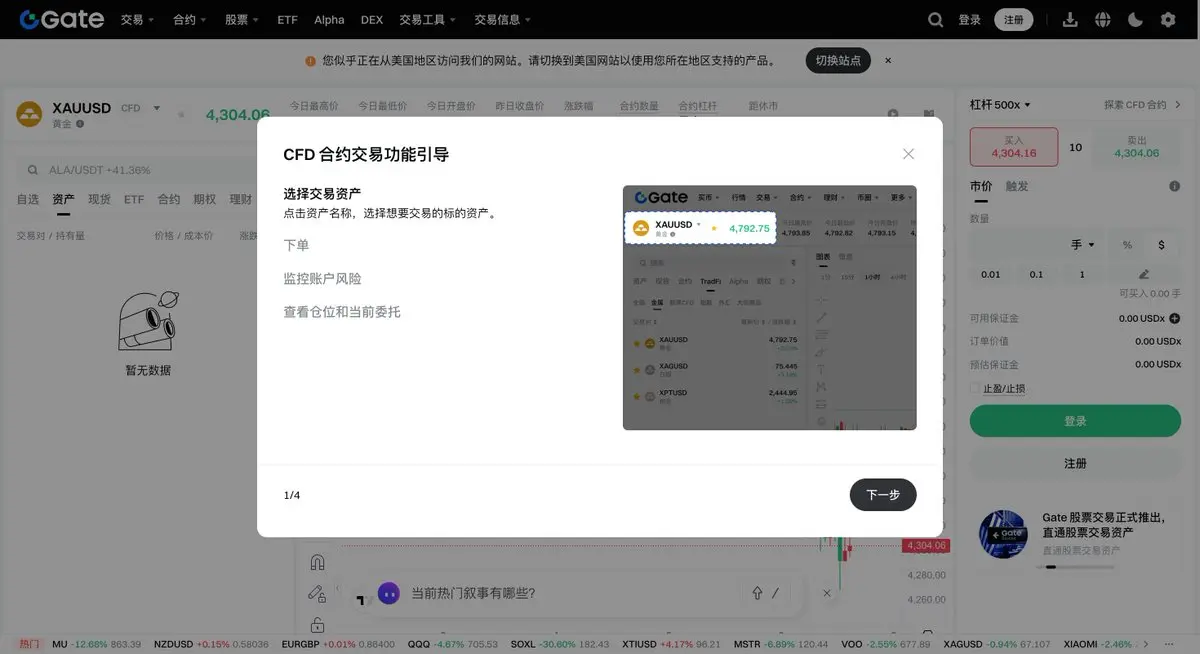1200x654 pixels.
Task: Jump to guide step 下单
Action: (x=296, y=245)
